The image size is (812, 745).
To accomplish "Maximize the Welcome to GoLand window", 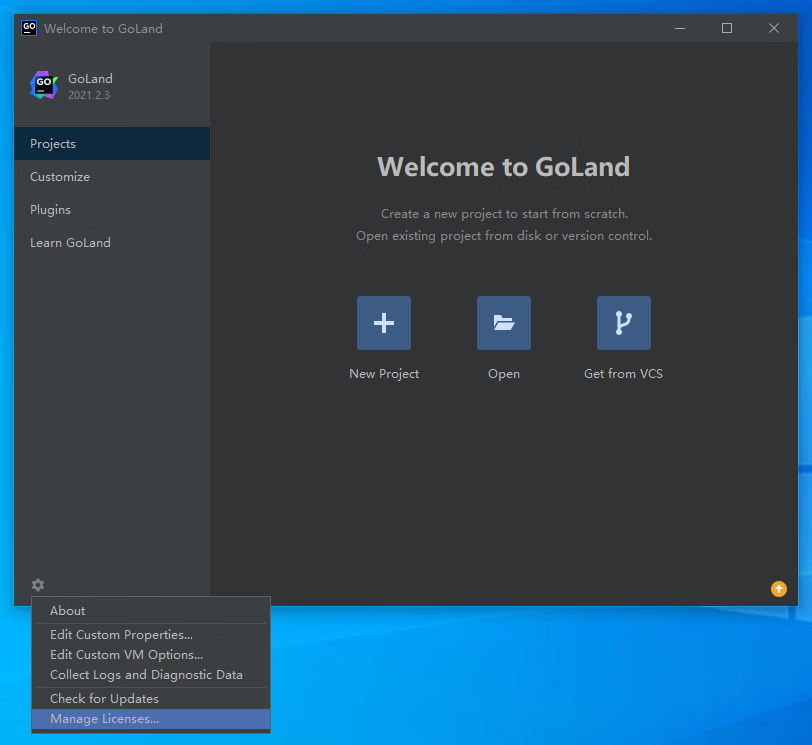I will pos(727,28).
